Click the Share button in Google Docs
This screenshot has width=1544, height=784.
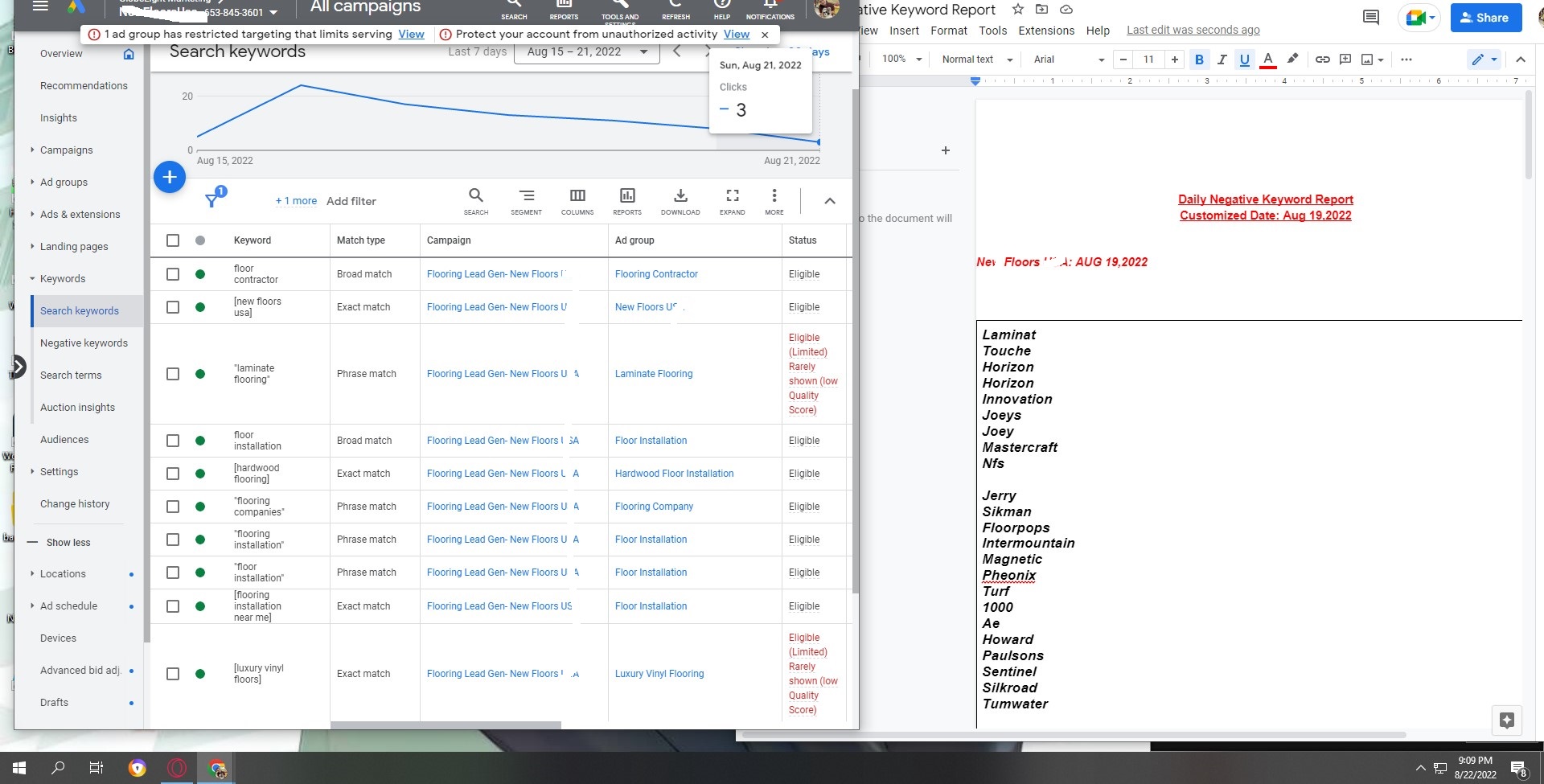point(1486,18)
